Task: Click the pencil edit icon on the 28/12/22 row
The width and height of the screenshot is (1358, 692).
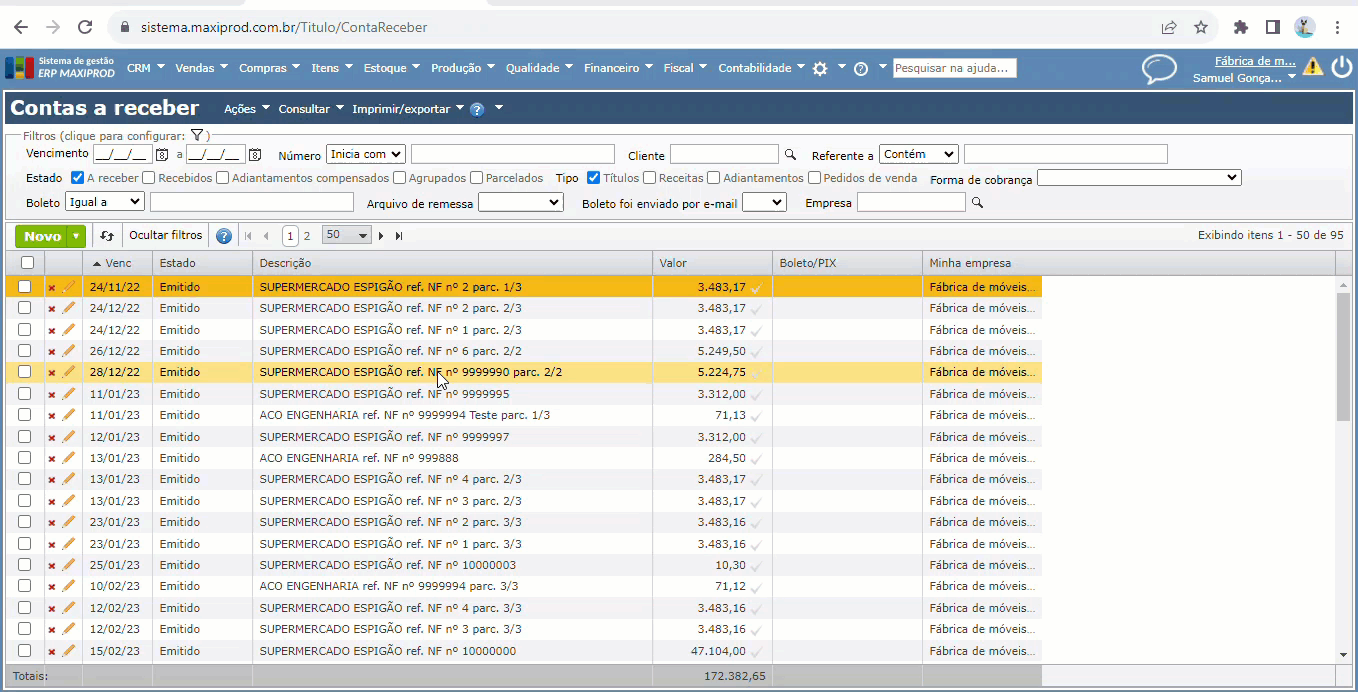Action: click(x=69, y=372)
